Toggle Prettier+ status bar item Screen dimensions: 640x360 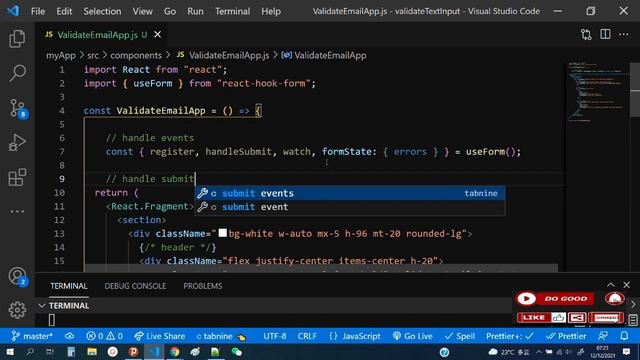pyautogui.click(x=510, y=336)
